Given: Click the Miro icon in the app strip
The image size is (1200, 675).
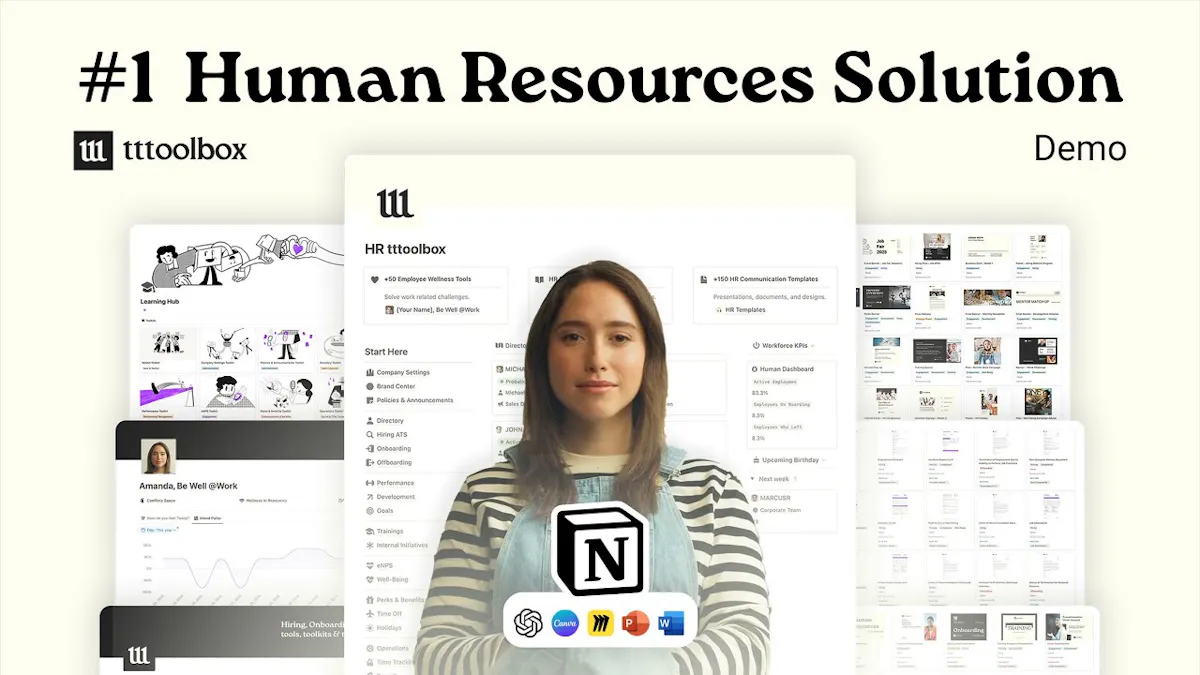Looking at the screenshot, I should pos(600,624).
